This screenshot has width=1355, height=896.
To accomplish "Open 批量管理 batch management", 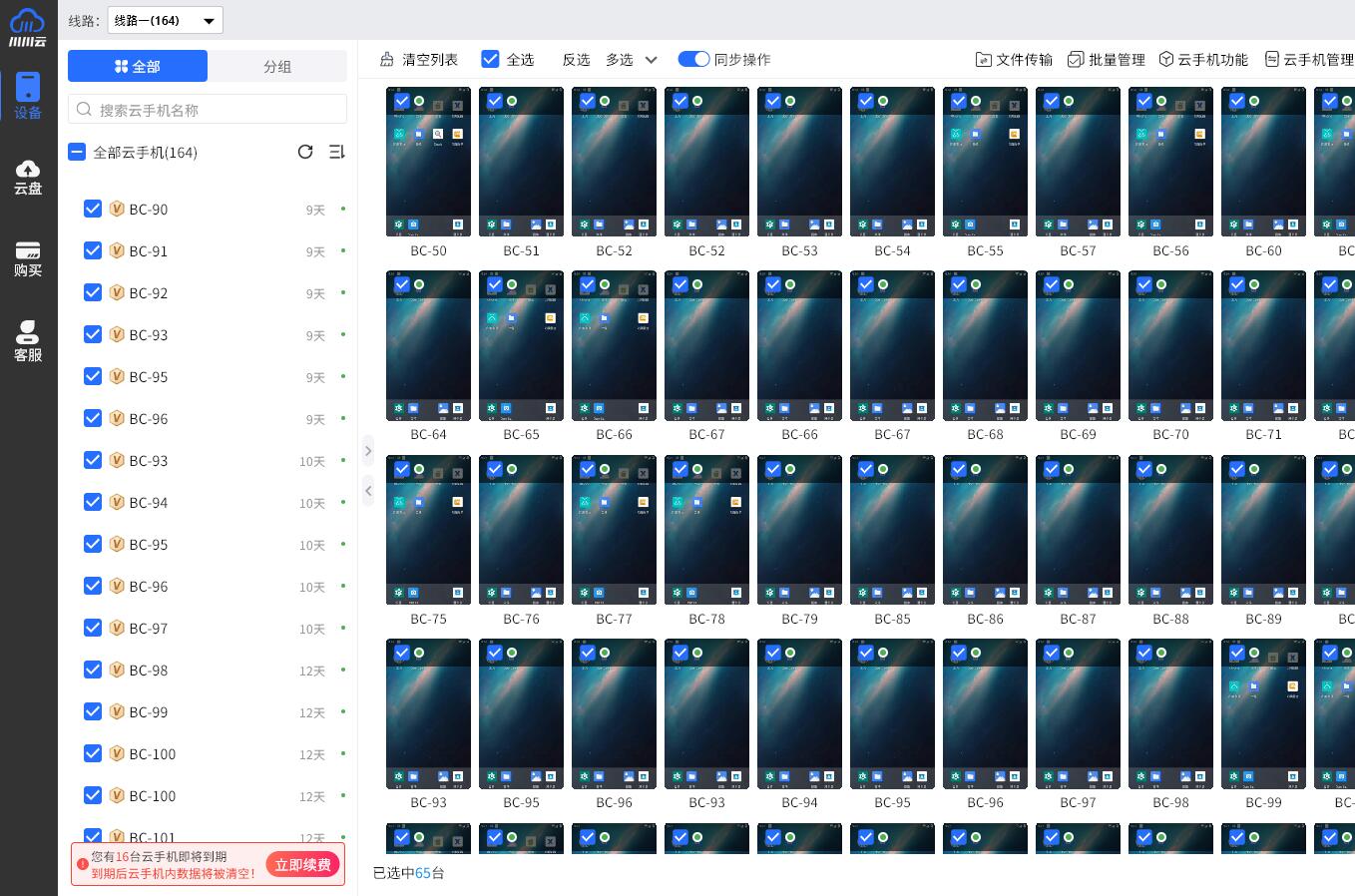I will (1107, 60).
